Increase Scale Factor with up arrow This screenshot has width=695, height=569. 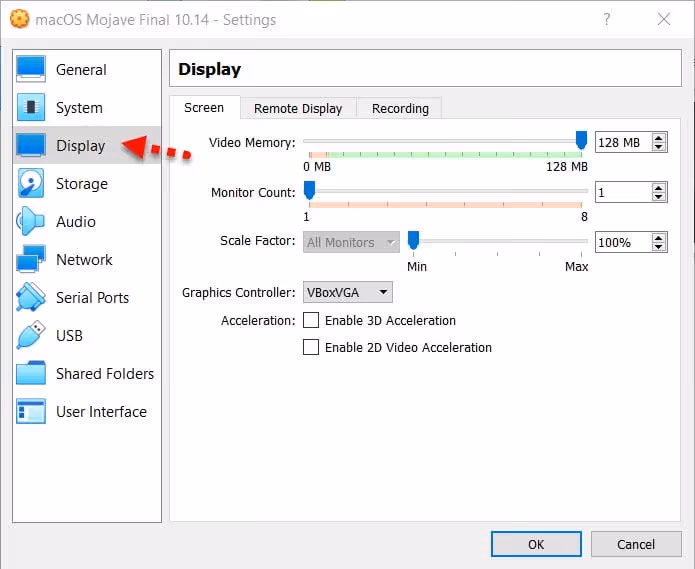[659, 238]
